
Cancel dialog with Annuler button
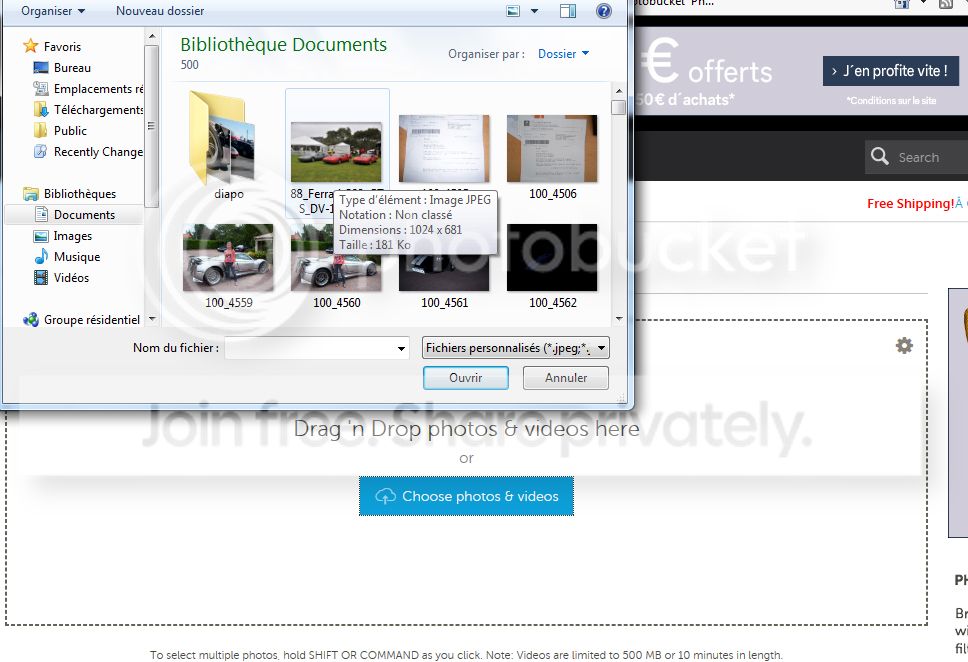(x=566, y=378)
